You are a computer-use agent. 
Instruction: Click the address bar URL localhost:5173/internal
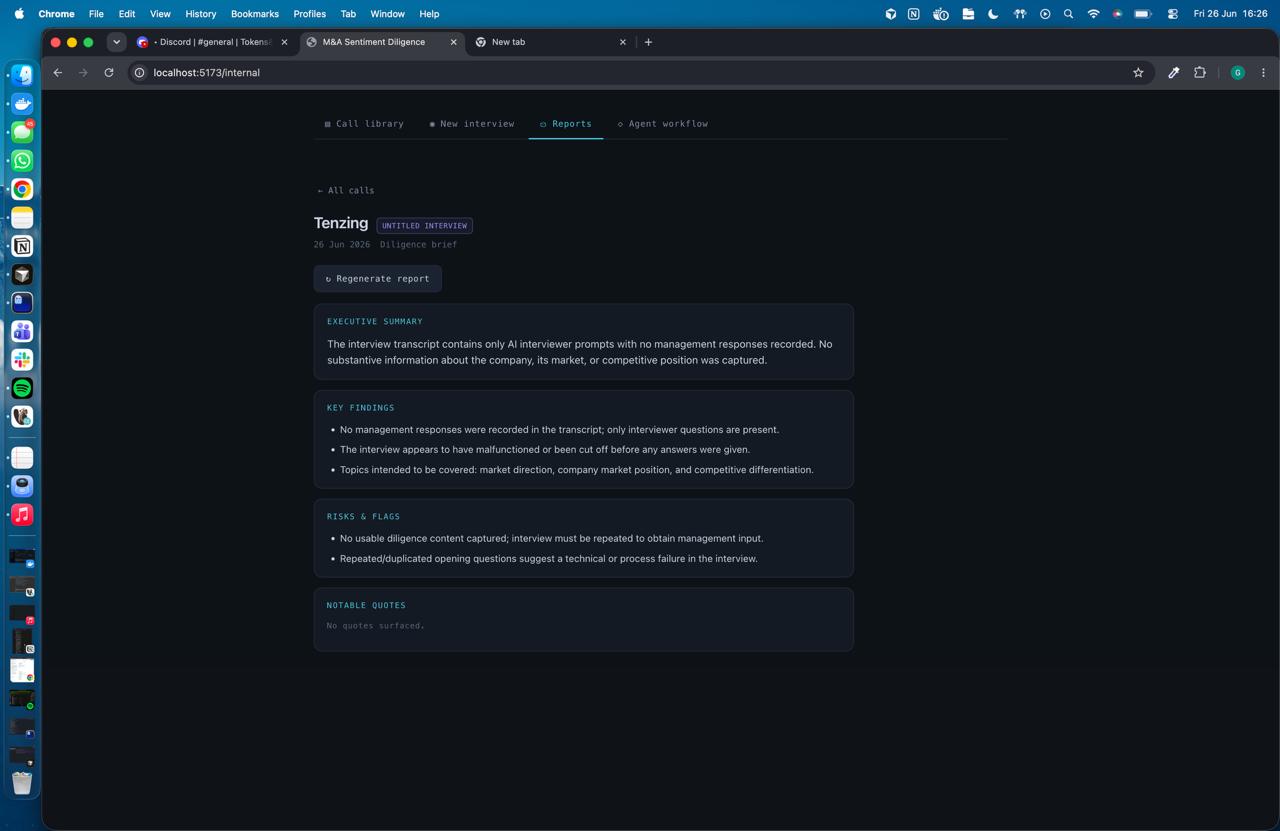207,73
